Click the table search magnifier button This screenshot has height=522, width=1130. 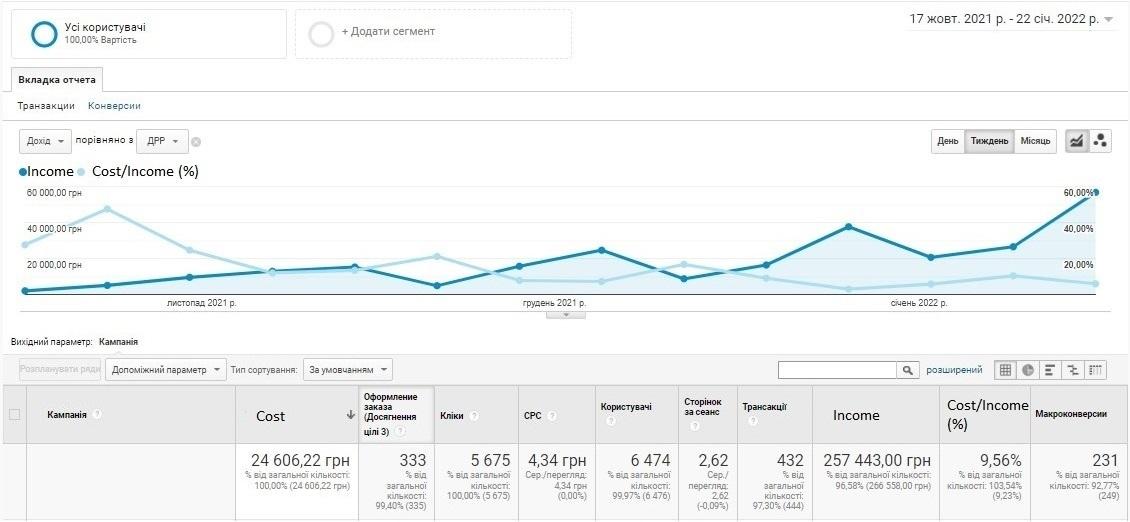click(x=907, y=370)
